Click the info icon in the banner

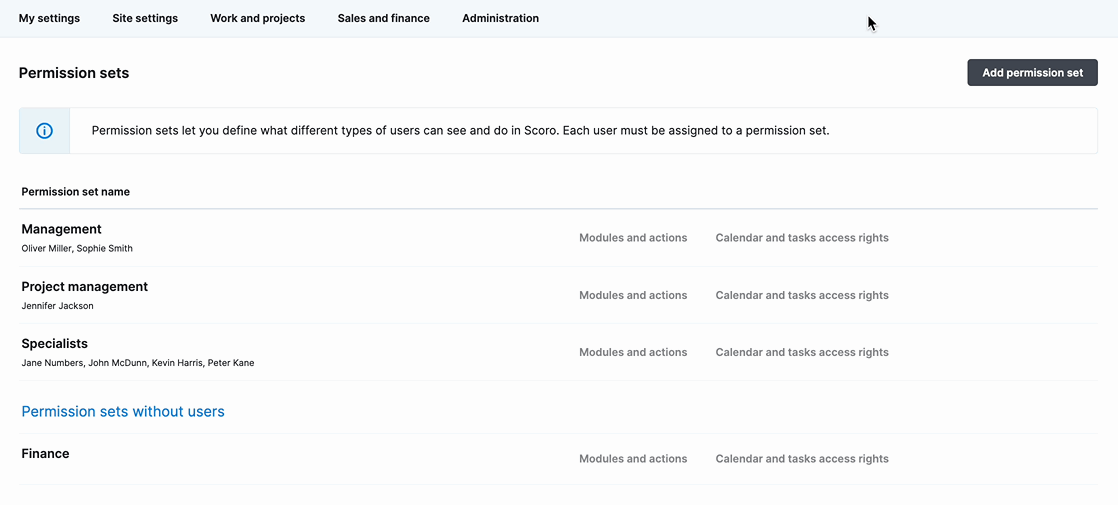pos(44,131)
